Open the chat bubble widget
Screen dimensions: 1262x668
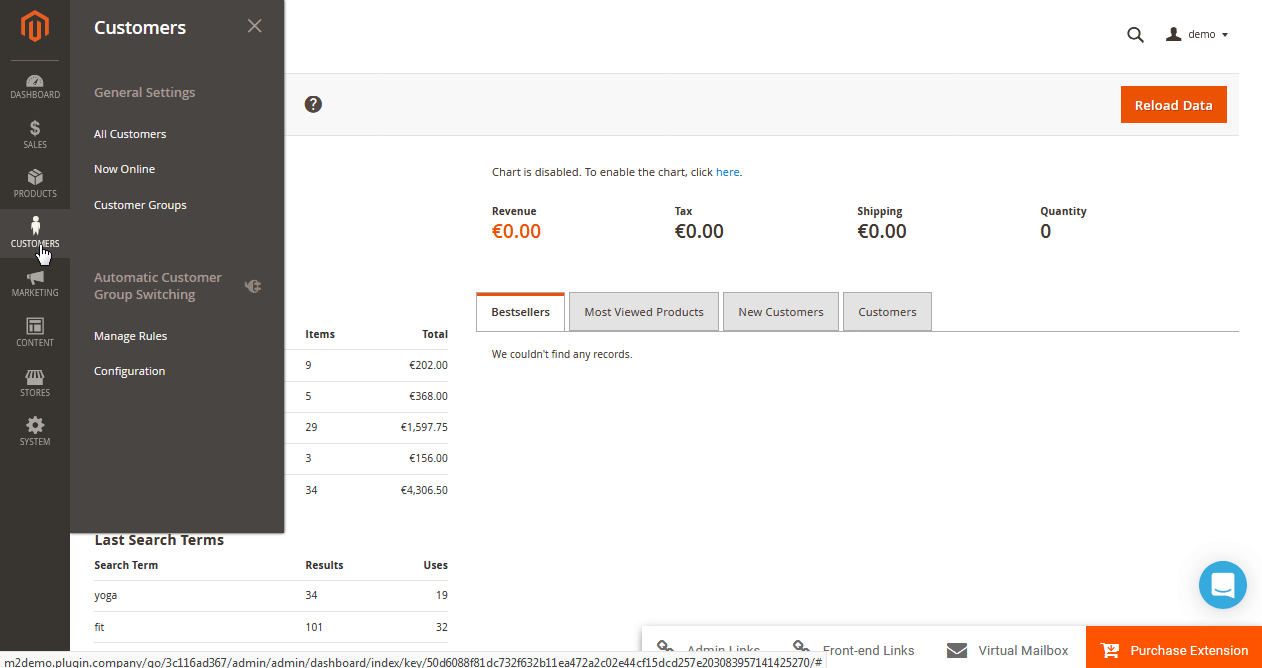[1222, 584]
